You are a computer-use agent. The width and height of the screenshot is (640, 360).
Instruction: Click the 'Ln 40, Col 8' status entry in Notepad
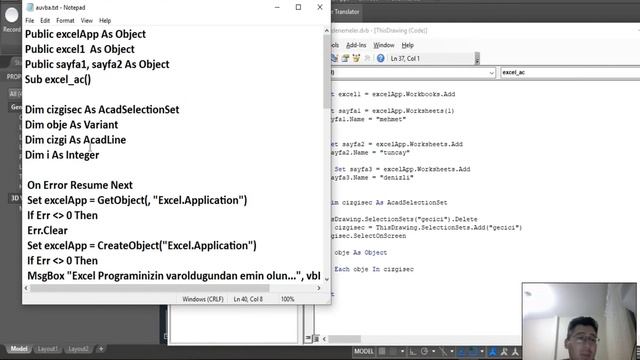(x=248, y=299)
